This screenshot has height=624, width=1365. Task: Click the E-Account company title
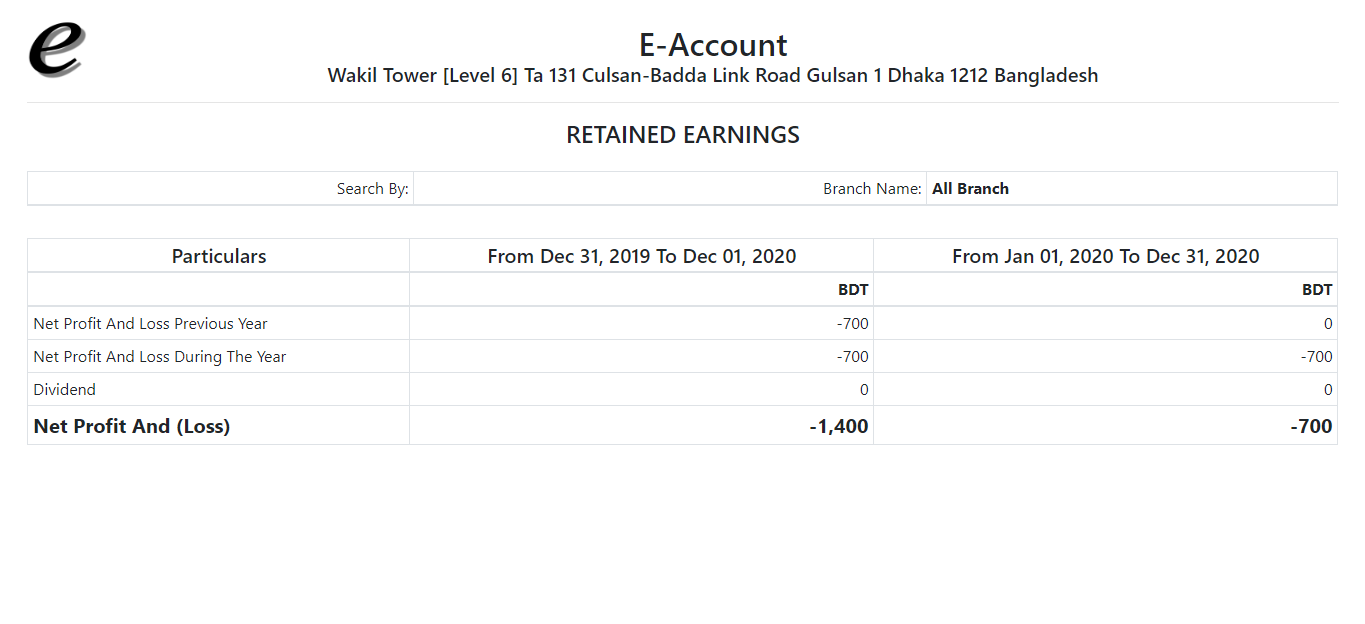pyautogui.click(x=712, y=45)
